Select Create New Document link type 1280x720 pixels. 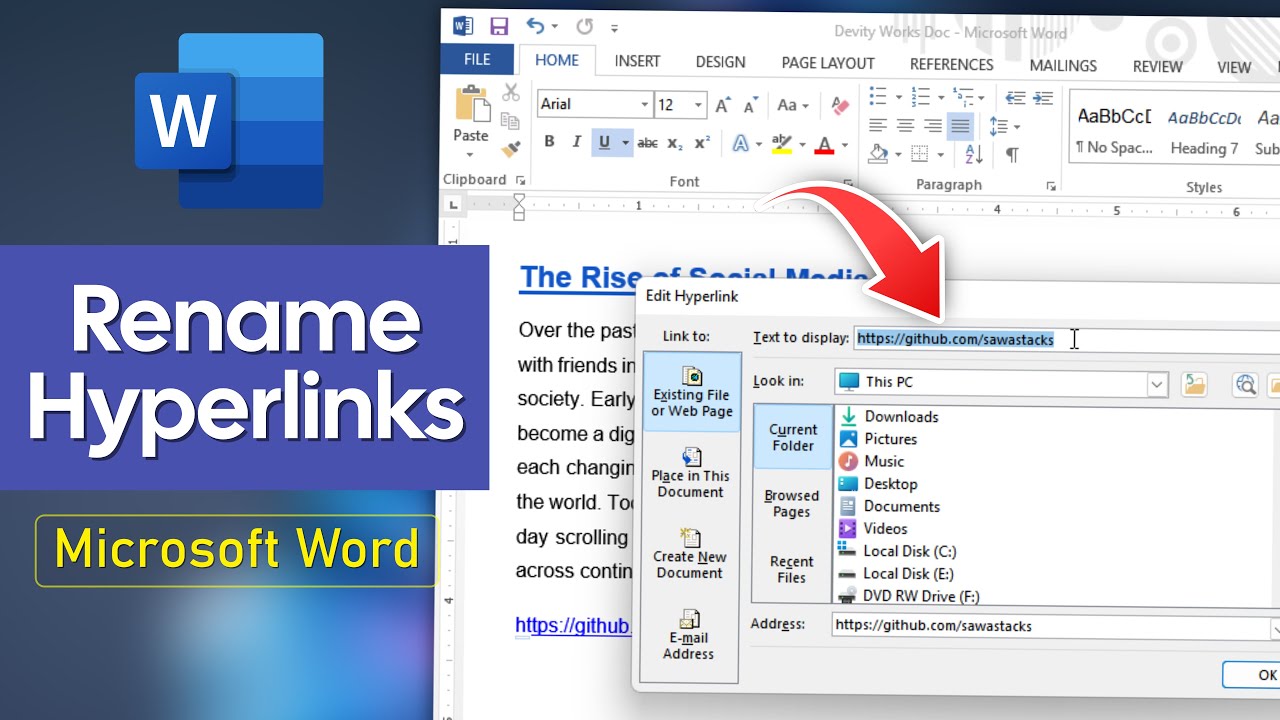[690, 552]
